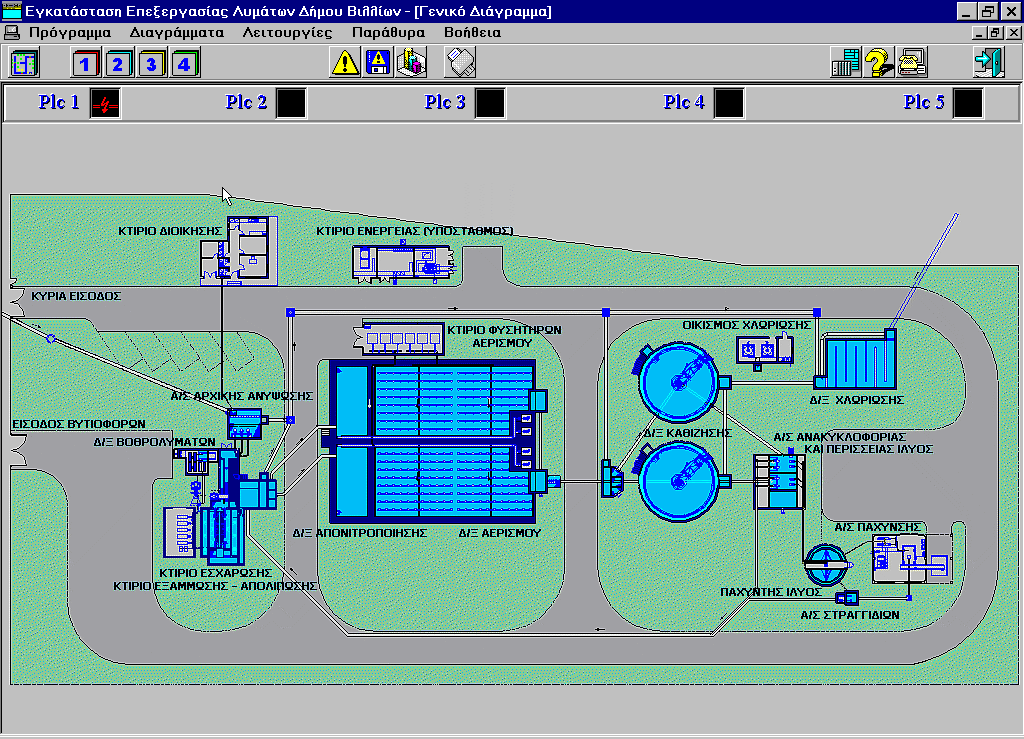The image size is (1024, 739).
Task: Open diagram page 2 from toolbar
Action: point(118,64)
